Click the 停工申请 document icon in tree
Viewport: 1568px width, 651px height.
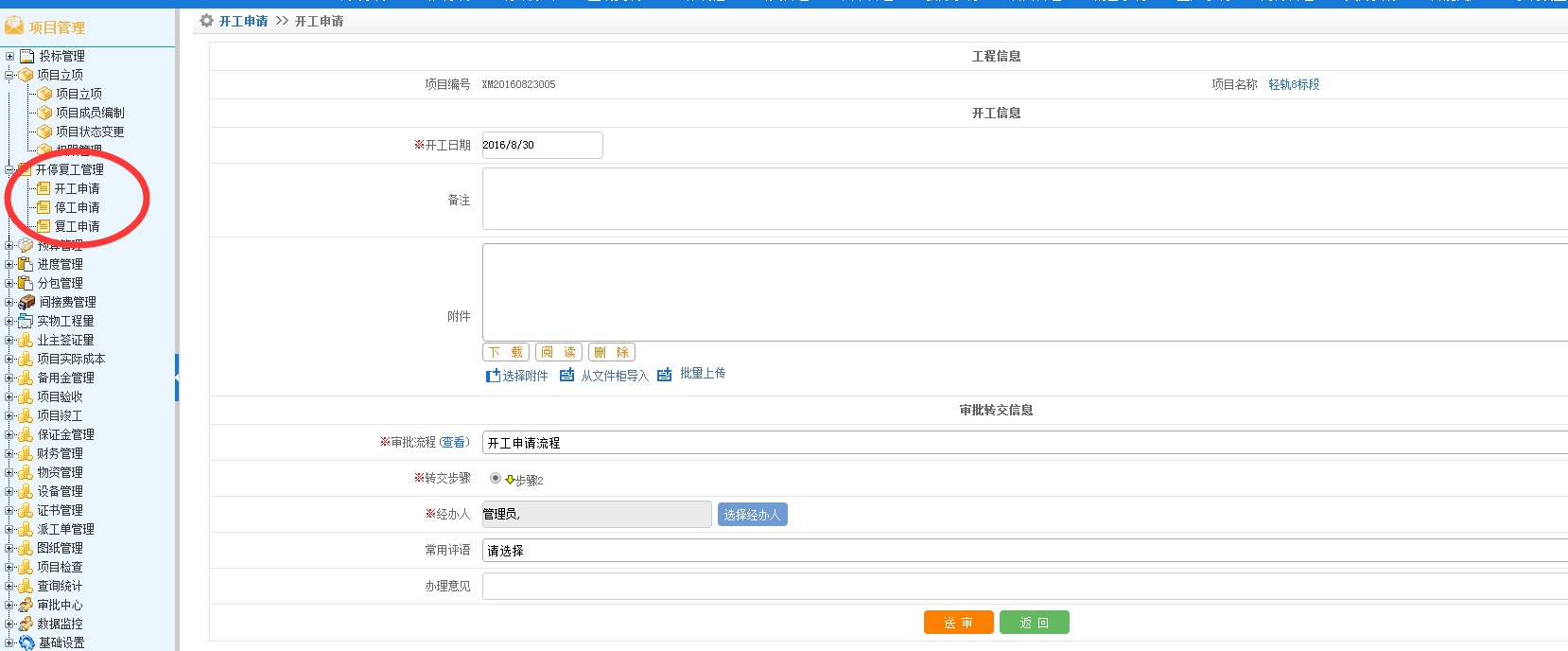click(x=44, y=207)
